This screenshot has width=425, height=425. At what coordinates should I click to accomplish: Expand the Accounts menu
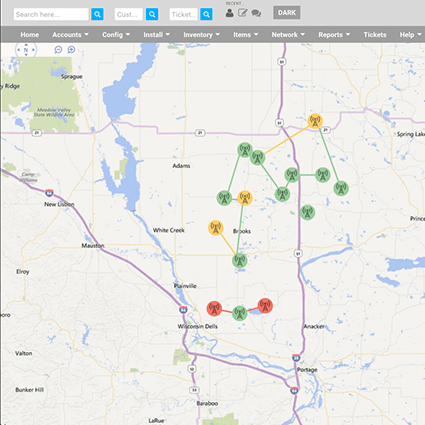pyautogui.click(x=70, y=35)
